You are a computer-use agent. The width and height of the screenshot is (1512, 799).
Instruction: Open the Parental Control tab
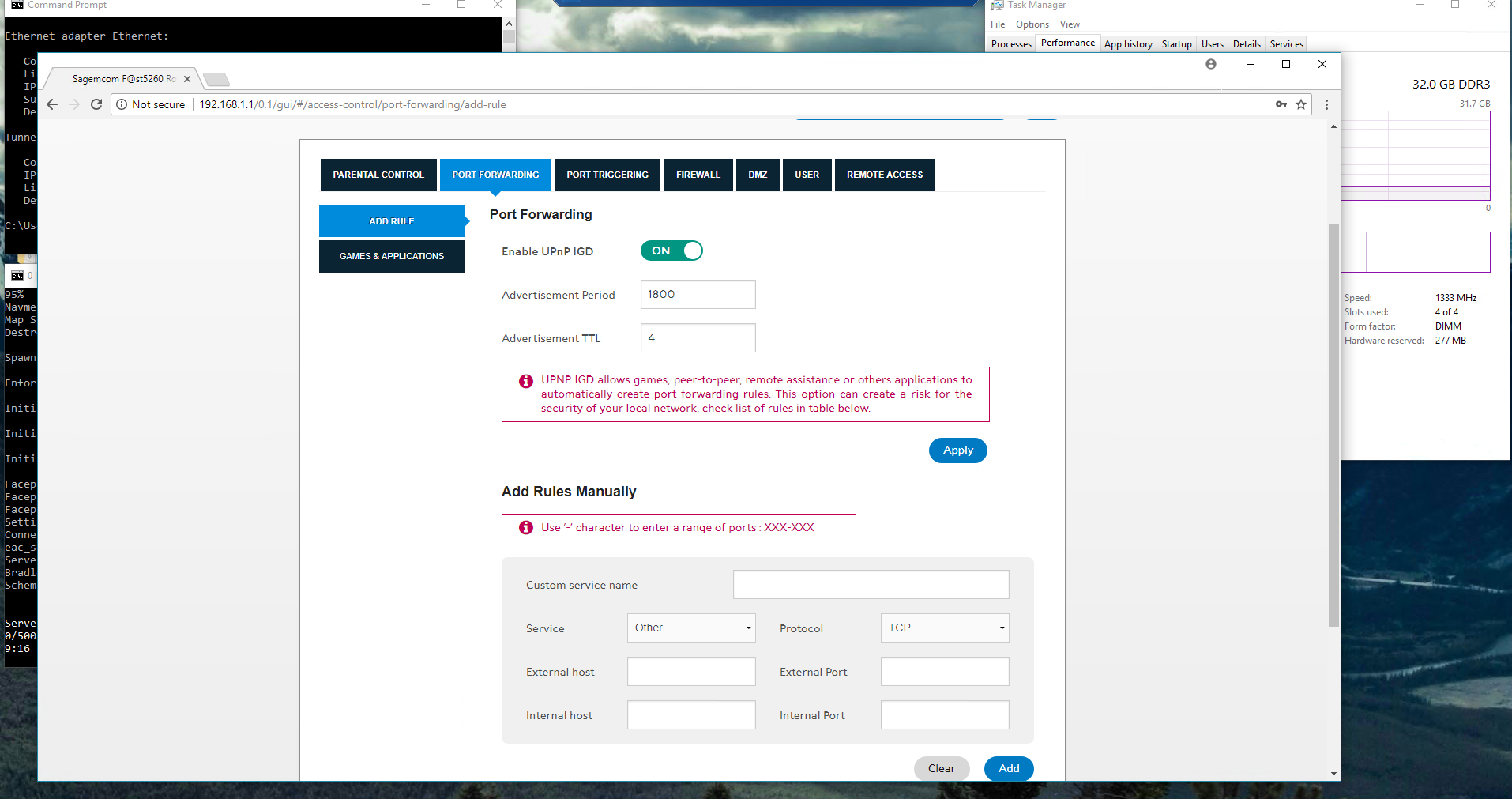(378, 175)
